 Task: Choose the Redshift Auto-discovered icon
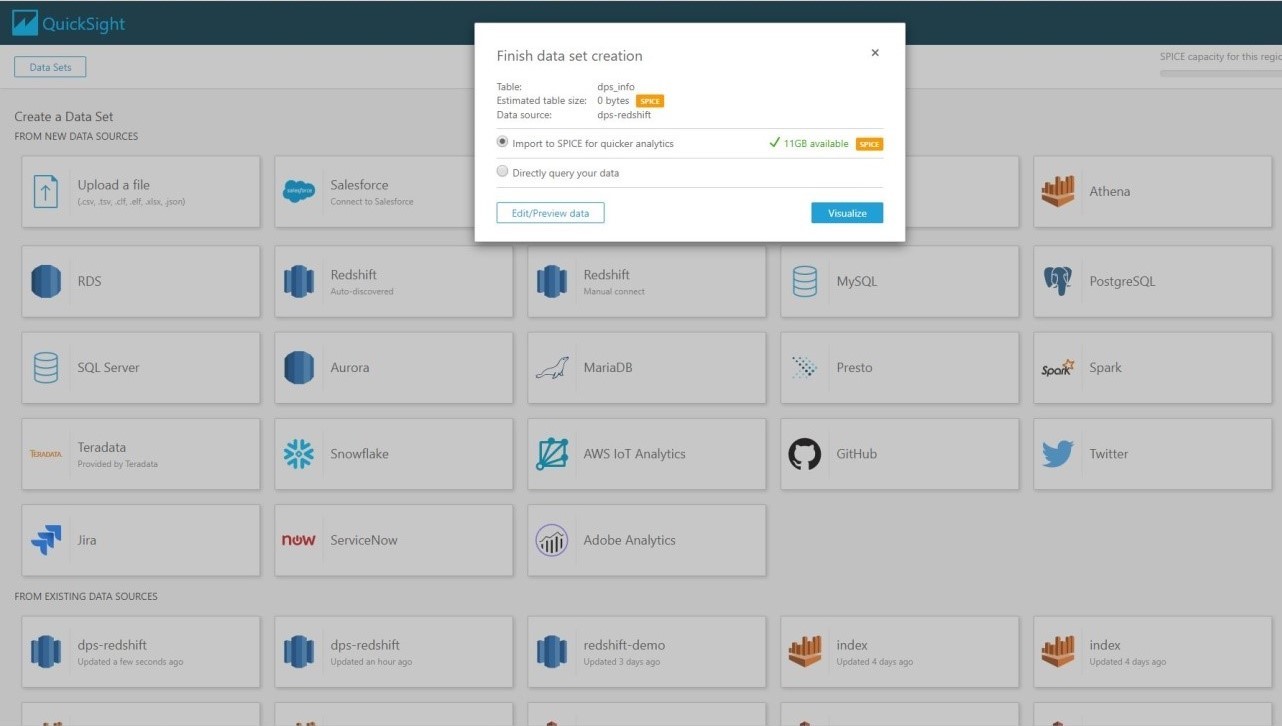click(299, 281)
